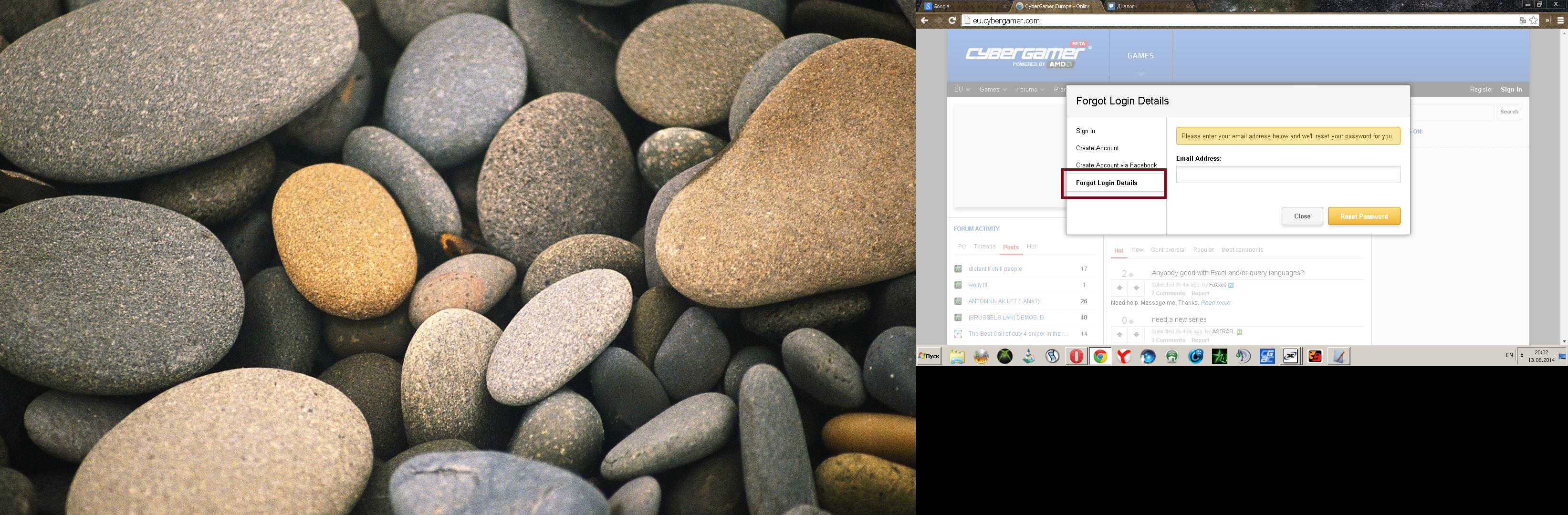Screen dimensions: 1568x515
Task: Open the Chrome hamburger menu
Action: point(1560,21)
